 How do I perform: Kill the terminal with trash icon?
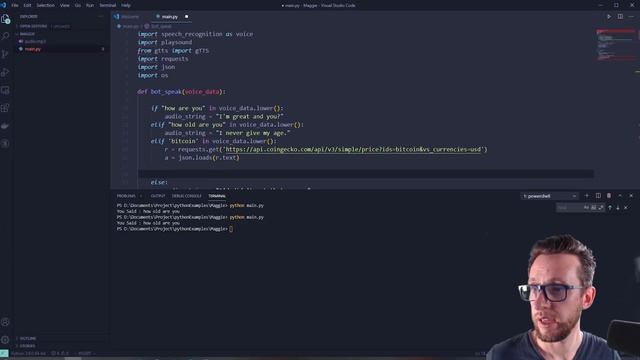tap(609, 196)
